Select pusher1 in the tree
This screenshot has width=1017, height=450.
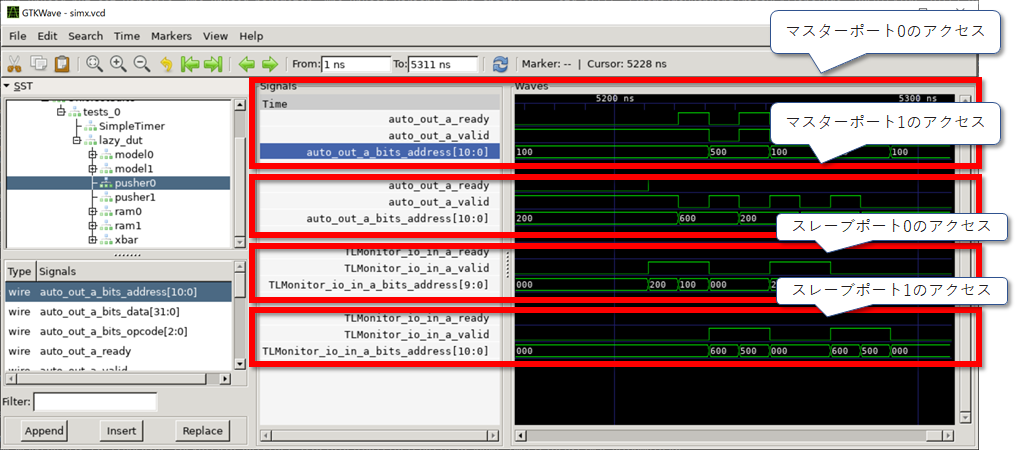(x=135, y=197)
